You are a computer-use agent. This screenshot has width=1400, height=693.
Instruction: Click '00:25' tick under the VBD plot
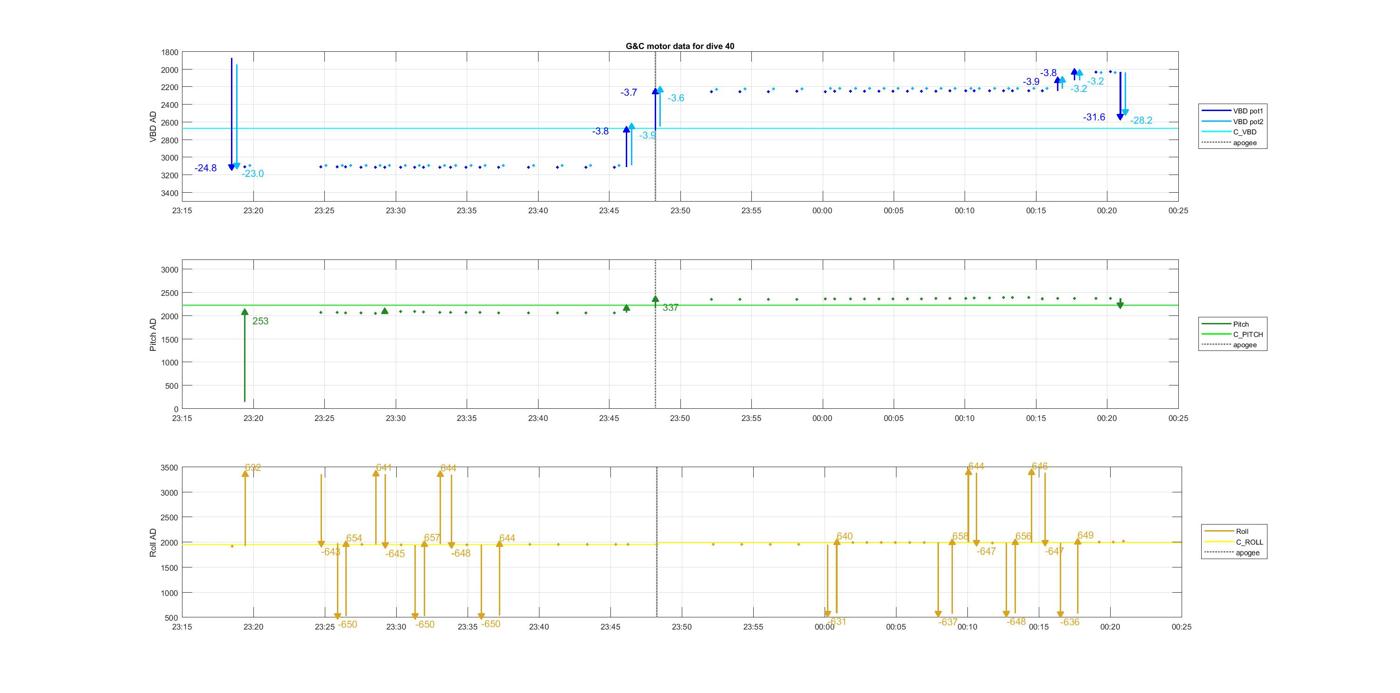click(x=1178, y=211)
